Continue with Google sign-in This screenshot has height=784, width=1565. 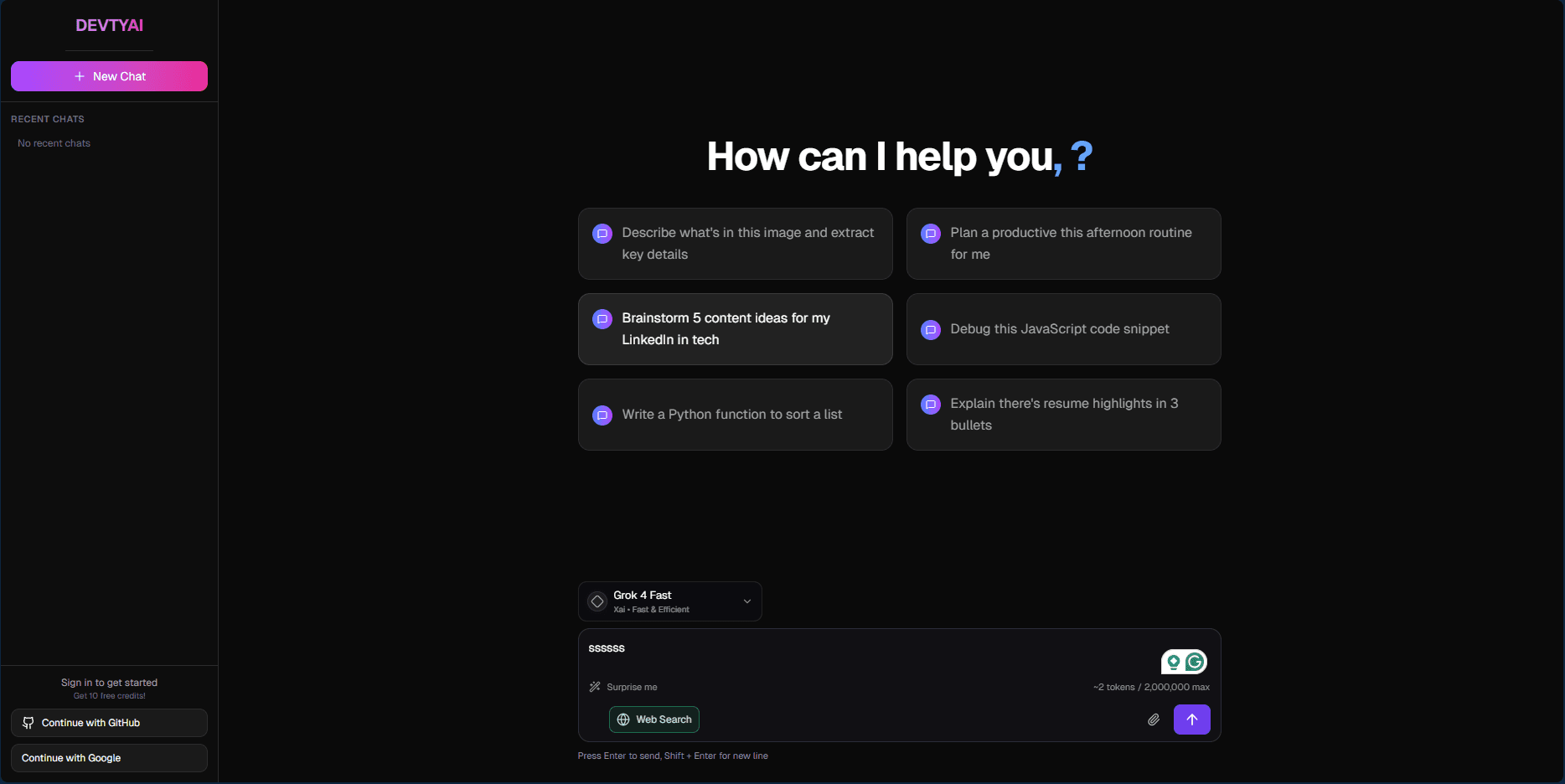pos(109,758)
